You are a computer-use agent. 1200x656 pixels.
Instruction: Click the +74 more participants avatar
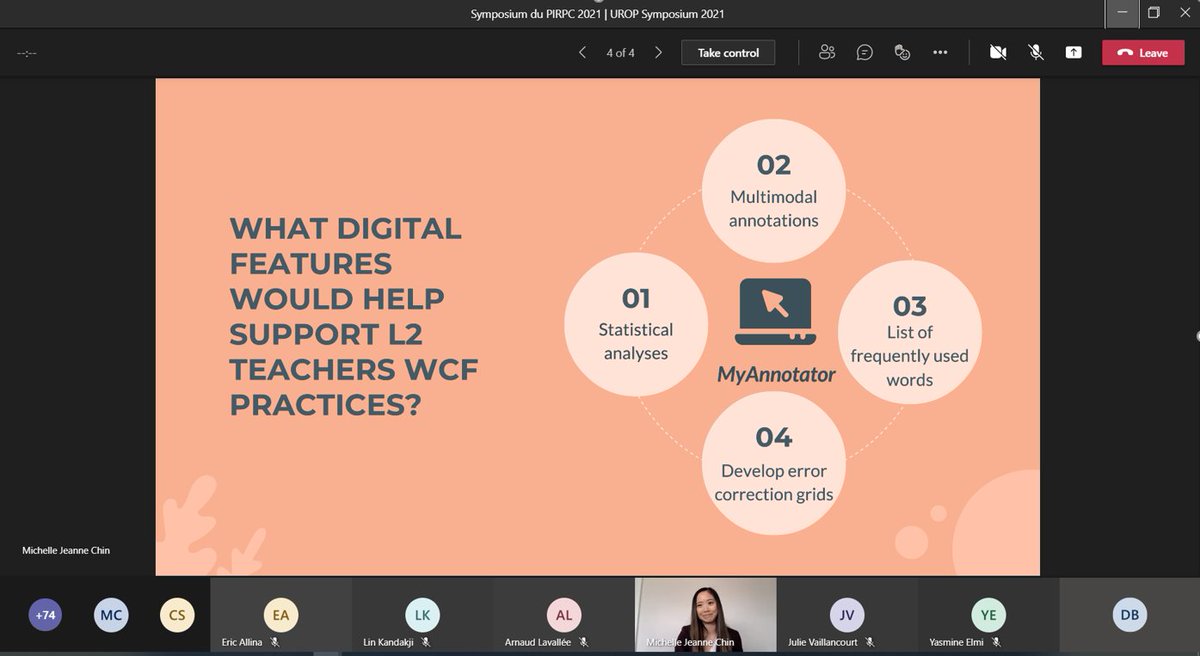point(45,615)
